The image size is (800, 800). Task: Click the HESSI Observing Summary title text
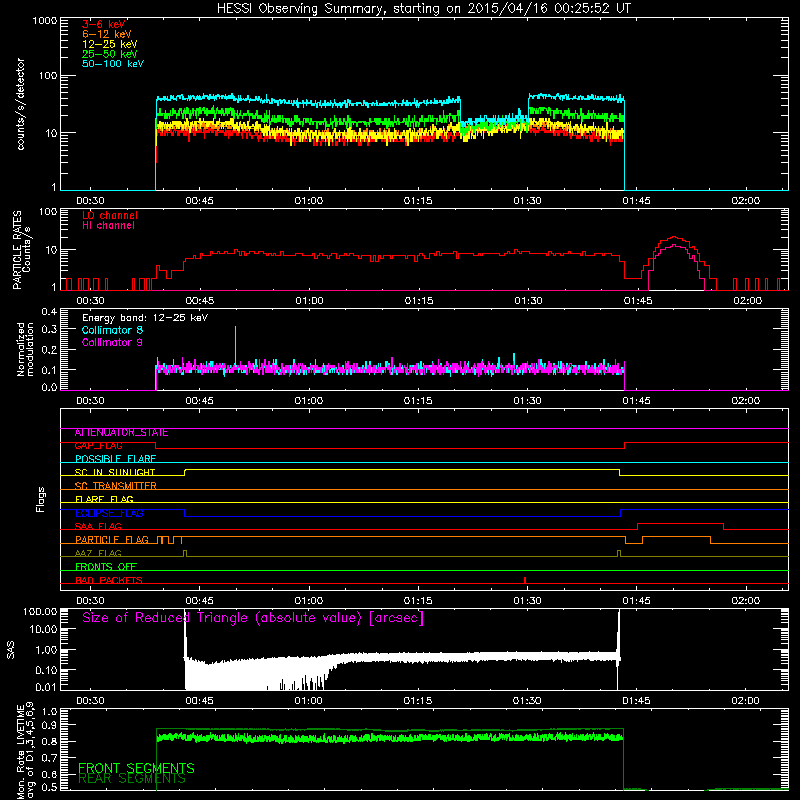[x=423, y=9]
